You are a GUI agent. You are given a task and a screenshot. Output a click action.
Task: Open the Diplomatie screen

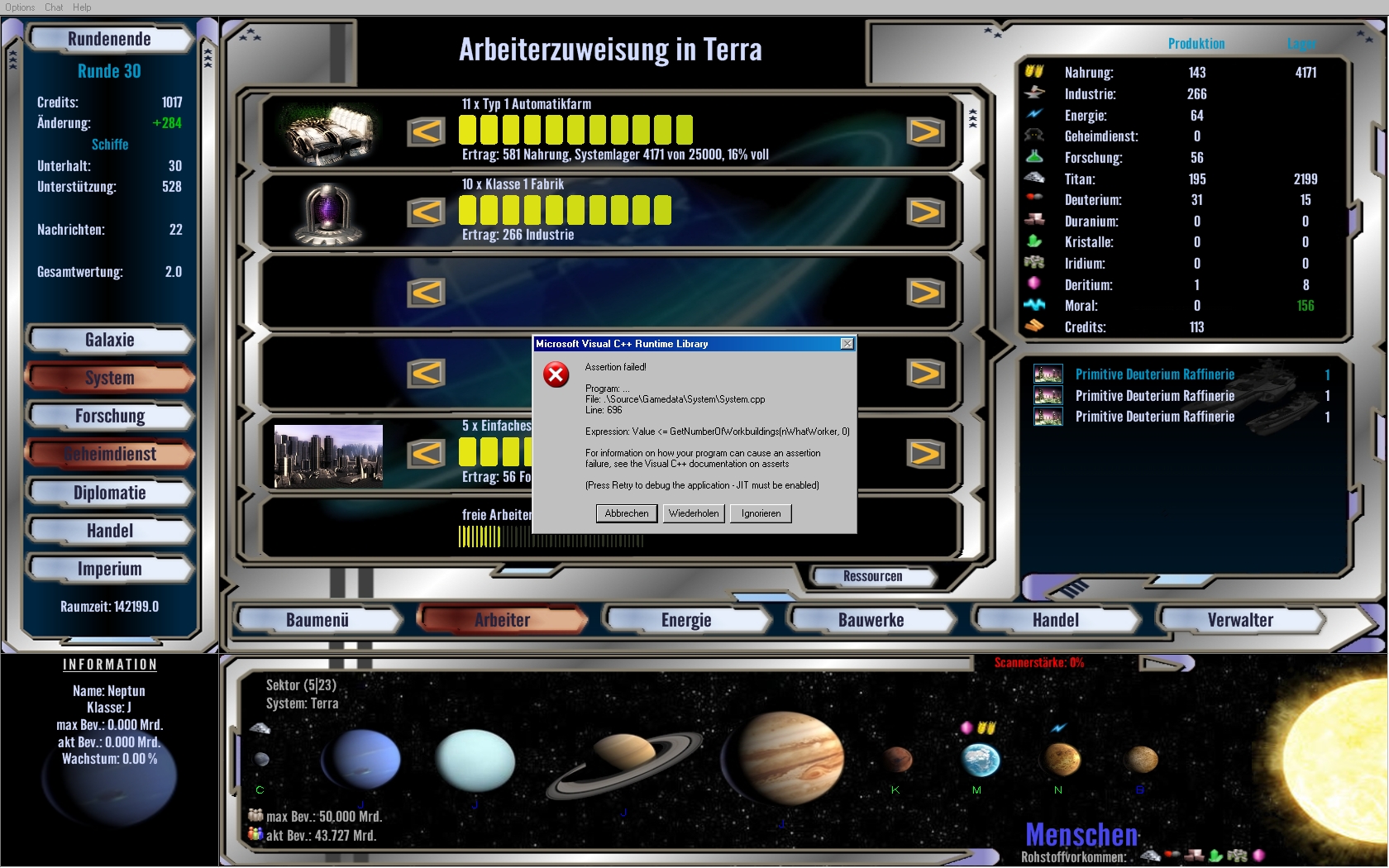click(x=109, y=493)
